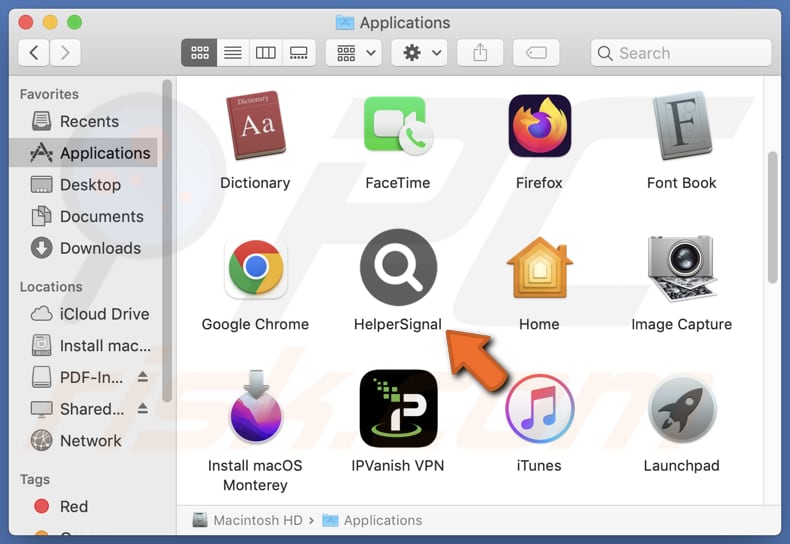Close the Finder window with red button

pyautogui.click(x=26, y=22)
